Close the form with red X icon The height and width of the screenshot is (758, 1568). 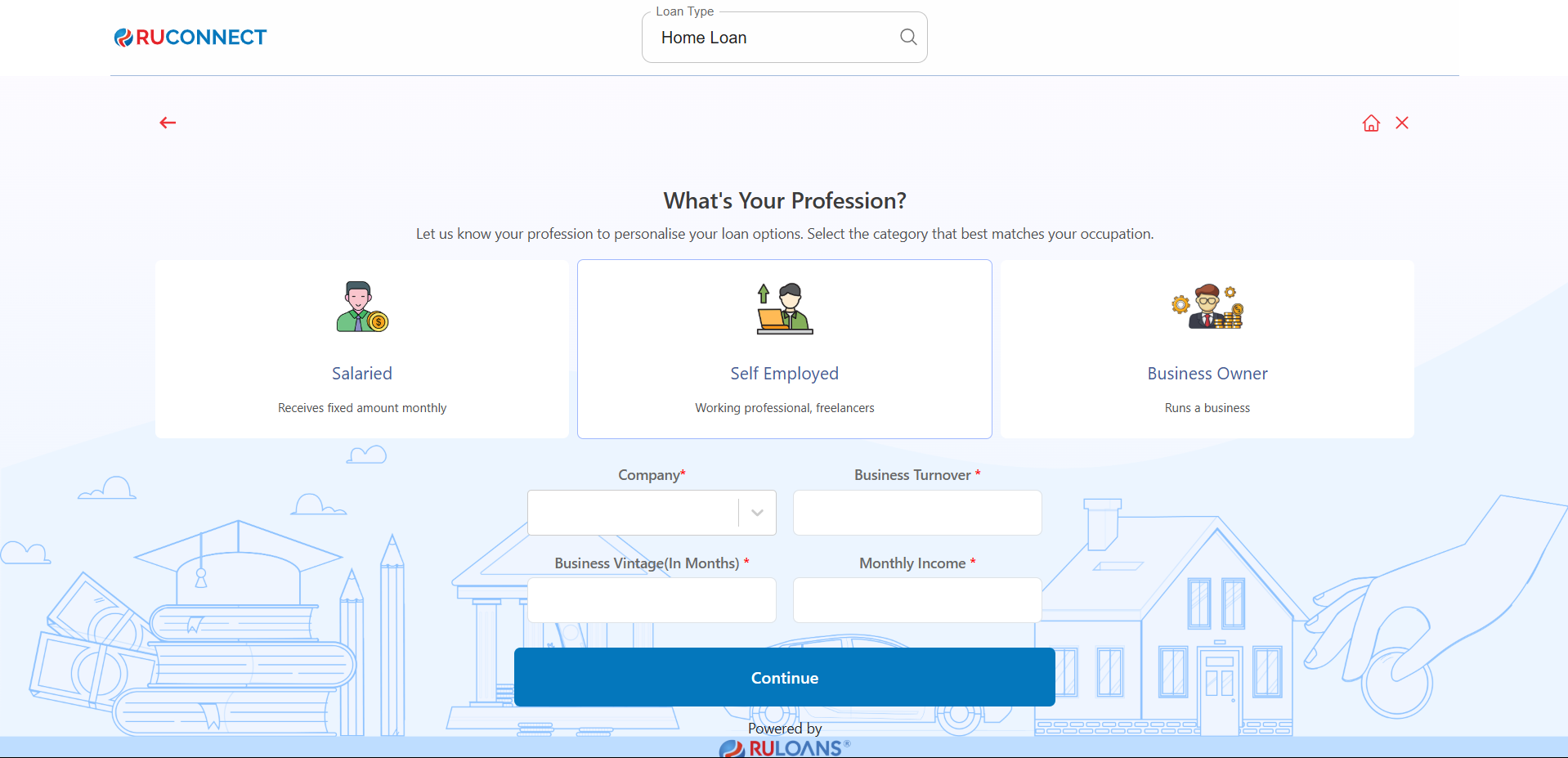click(1402, 123)
